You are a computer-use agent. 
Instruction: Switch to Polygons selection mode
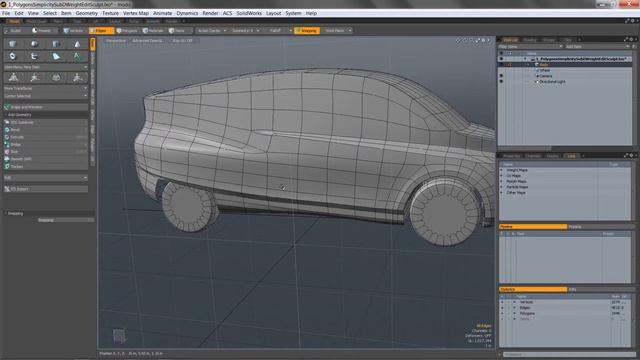[x=127, y=31]
